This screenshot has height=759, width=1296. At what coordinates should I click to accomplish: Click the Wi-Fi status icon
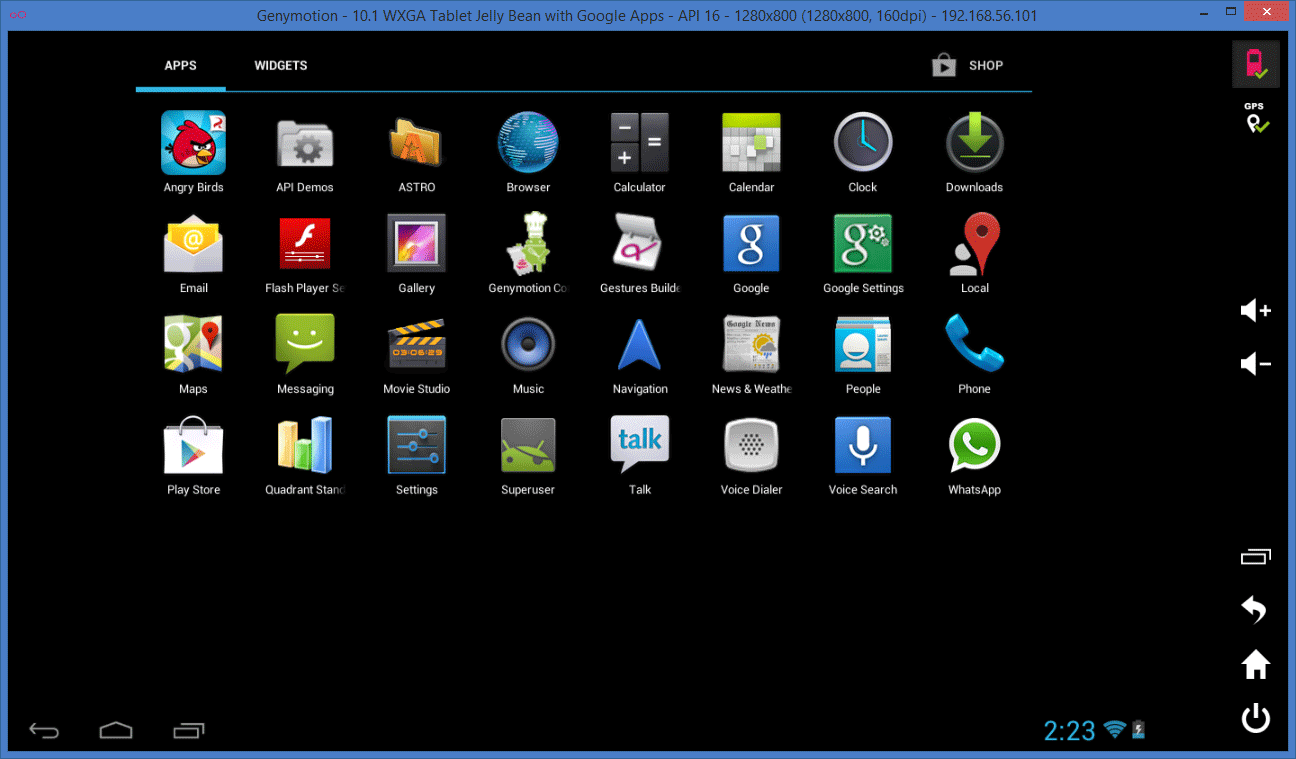point(1115,730)
